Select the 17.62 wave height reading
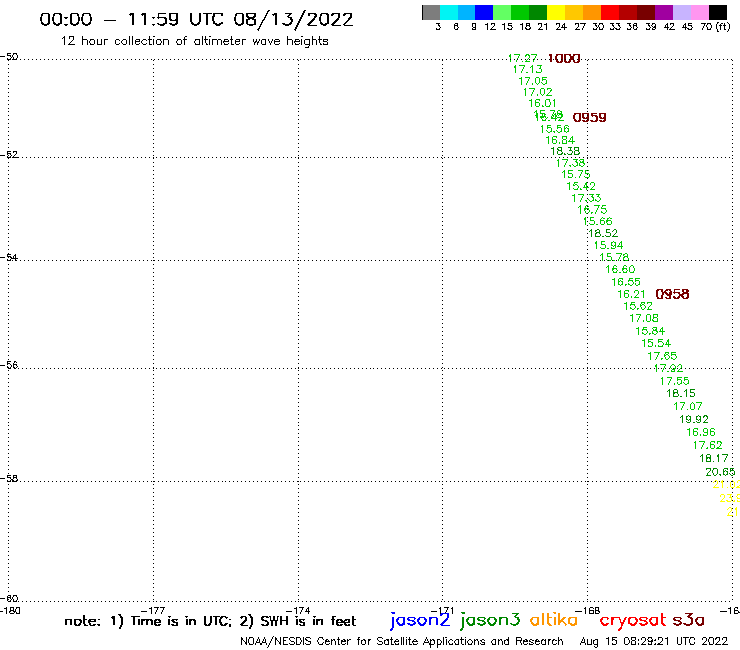Screen dimensions: 740x650 (707, 445)
